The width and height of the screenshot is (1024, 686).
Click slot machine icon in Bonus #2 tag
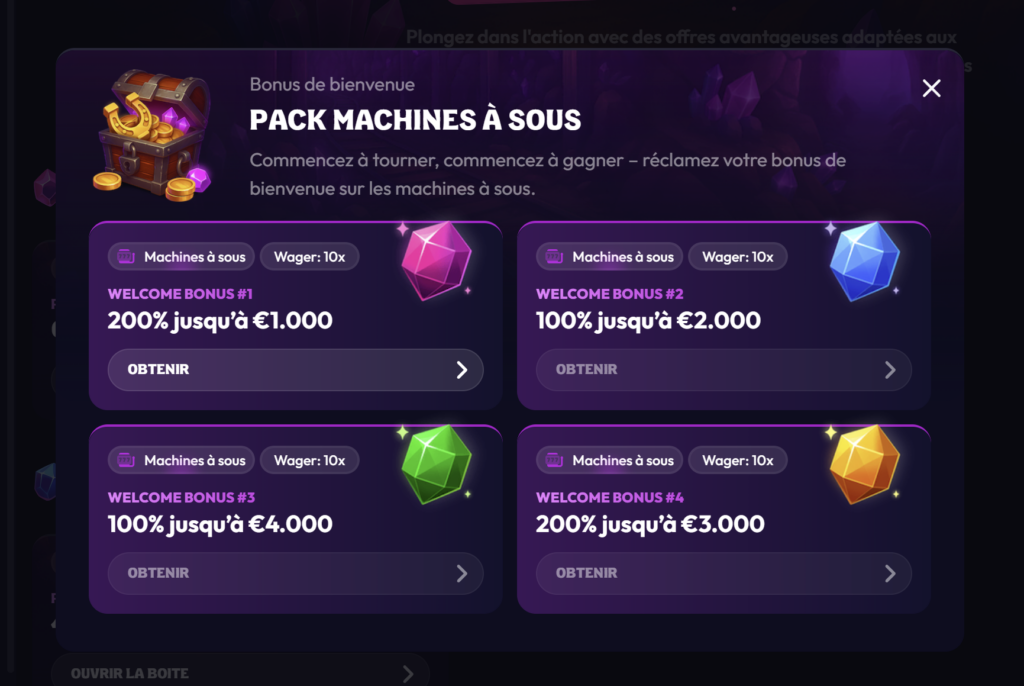555,257
